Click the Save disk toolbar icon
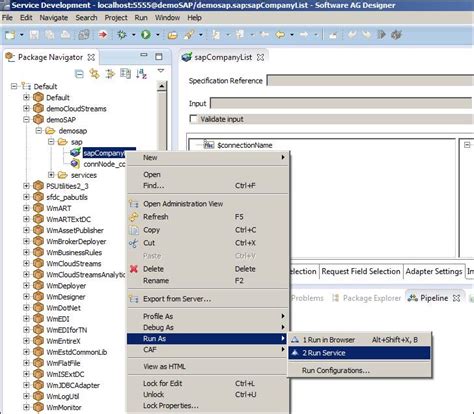The height and width of the screenshot is (414, 474). 34,35
